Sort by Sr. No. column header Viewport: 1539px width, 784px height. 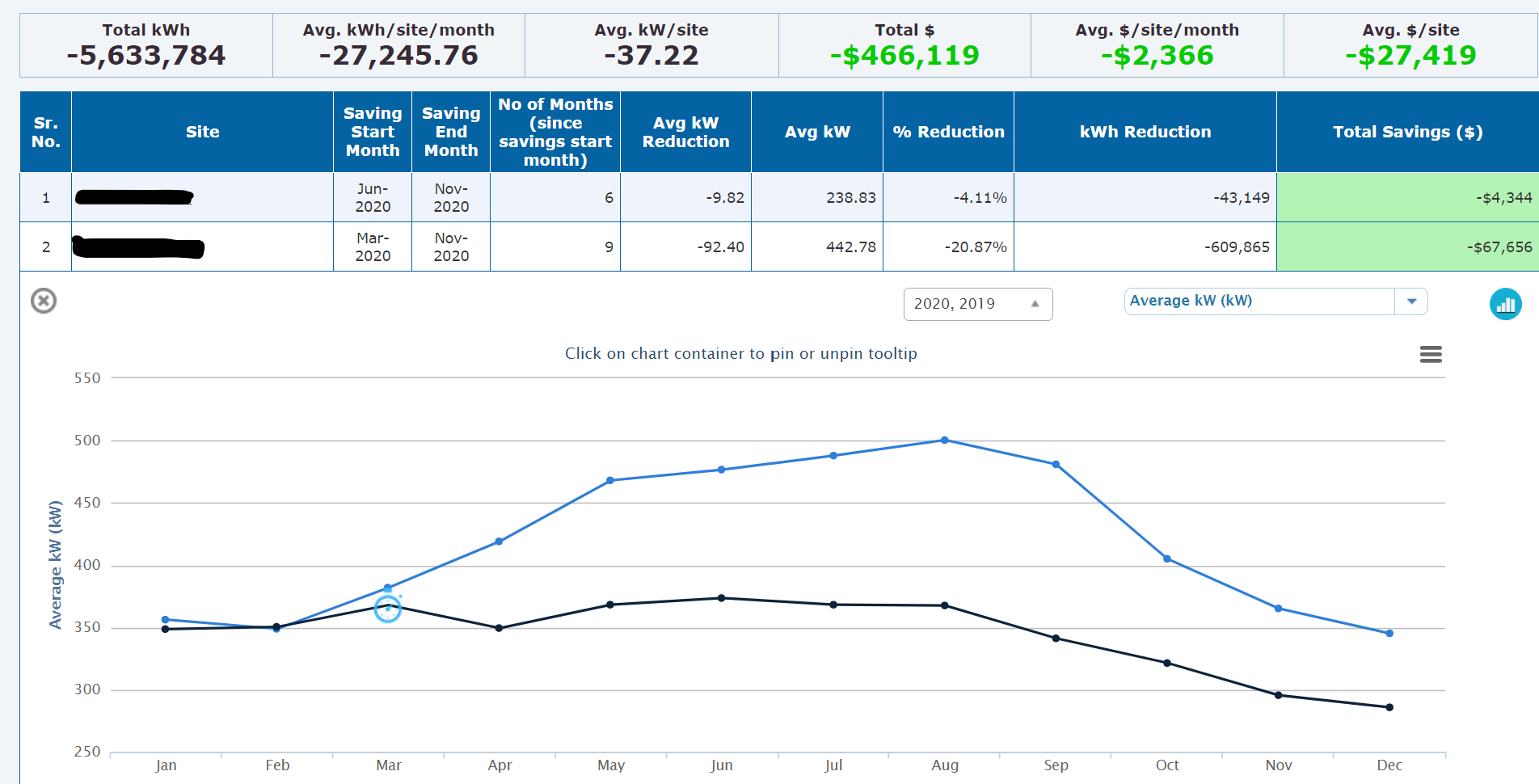click(46, 132)
